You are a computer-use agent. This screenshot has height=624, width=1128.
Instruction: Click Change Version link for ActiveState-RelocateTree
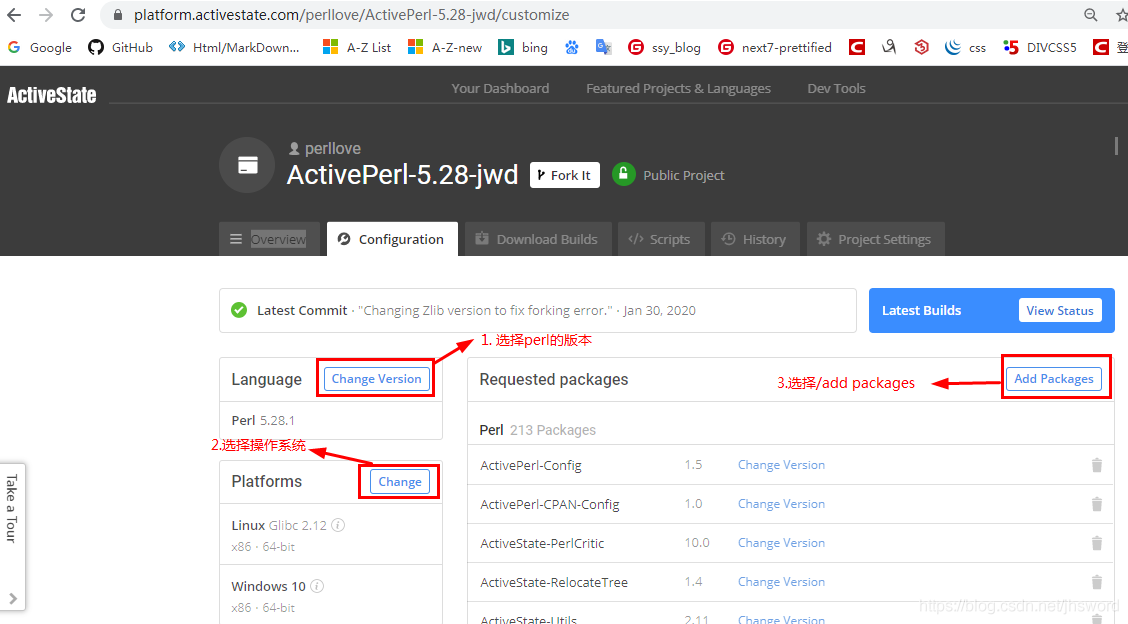click(x=781, y=582)
